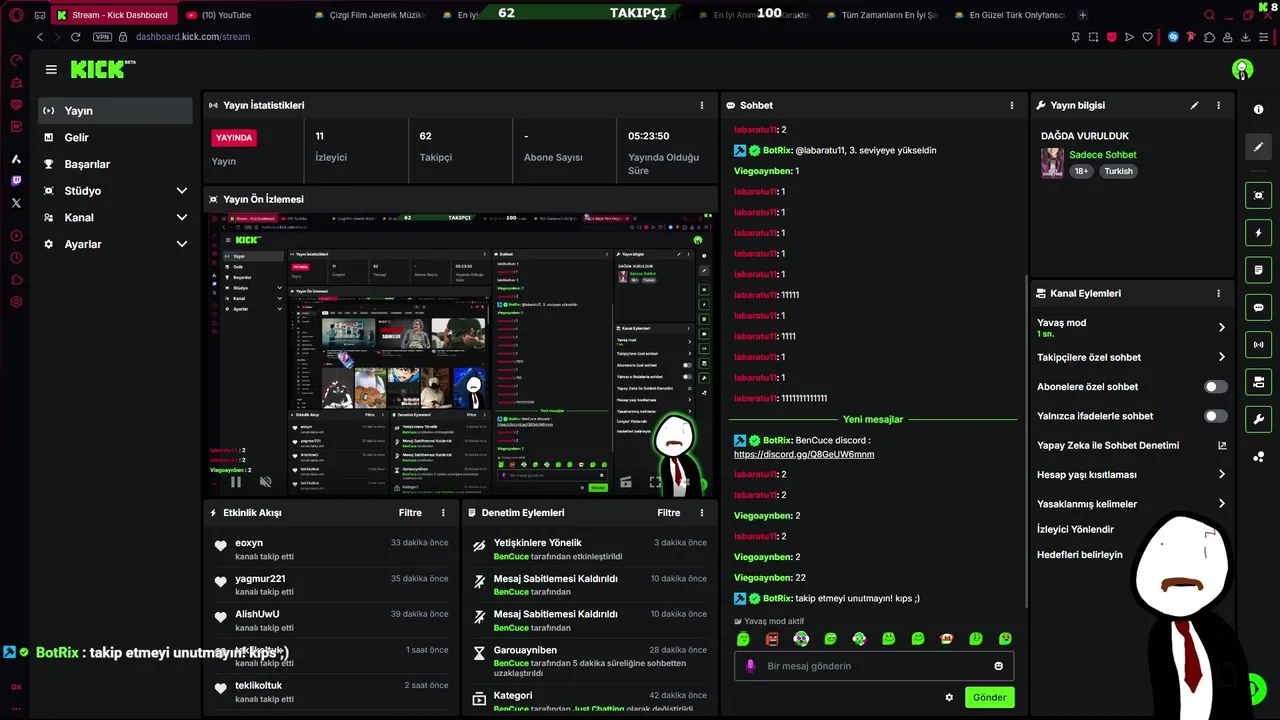Click the broadcast signal button in right rail

1258,345
